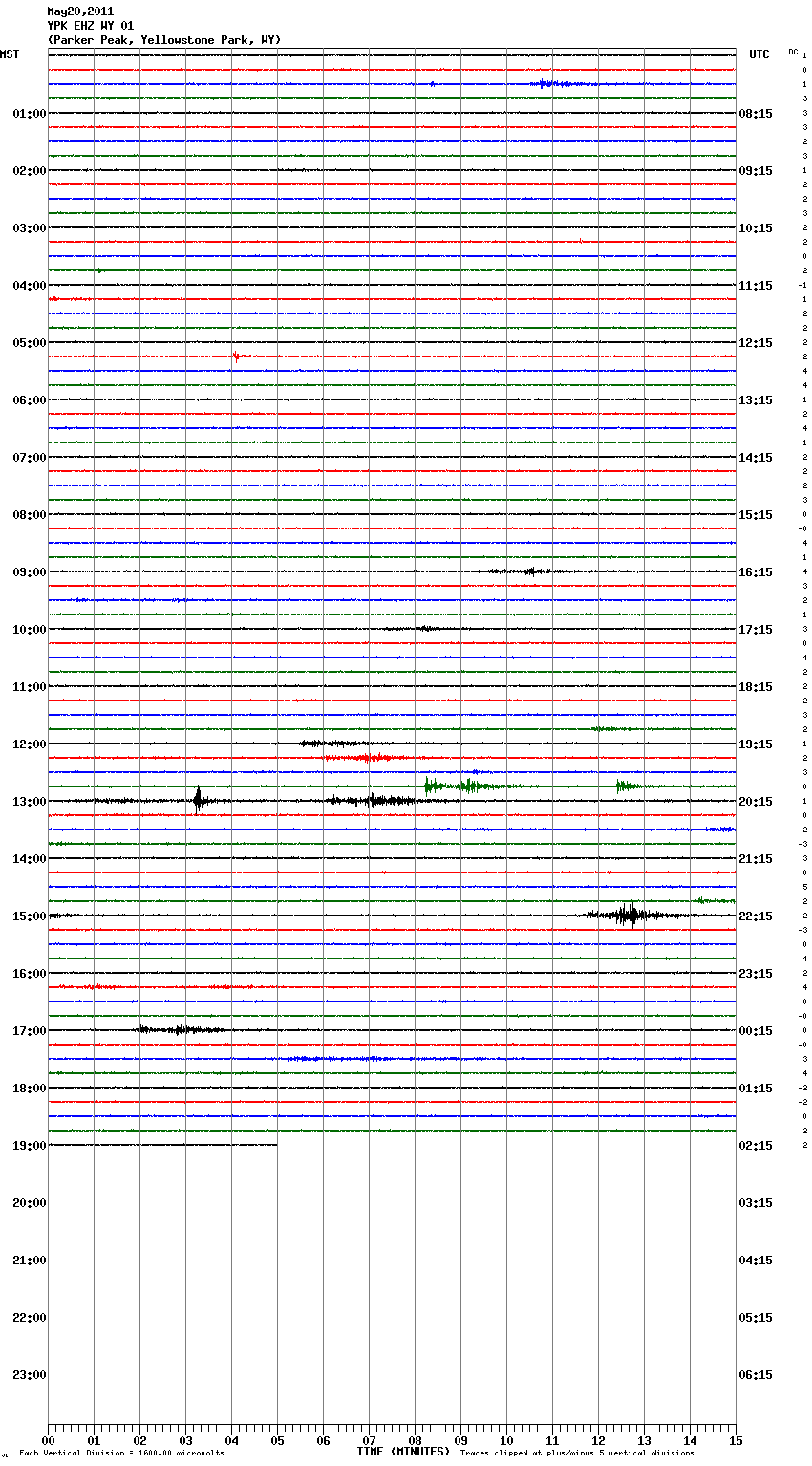Click minute 05 tick label on bottom axis

coord(277,1440)
